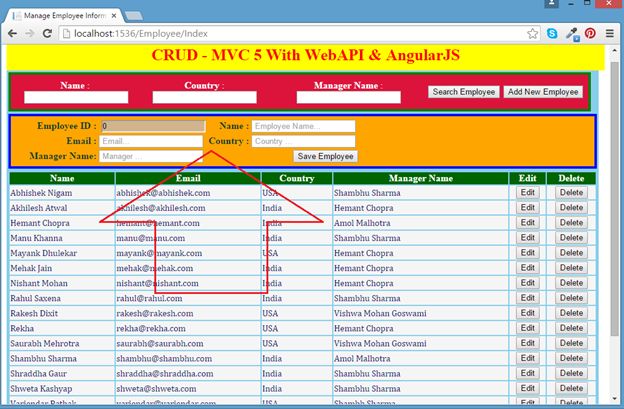
Task: Edit the Mehak Jain row
Action: 528,268
